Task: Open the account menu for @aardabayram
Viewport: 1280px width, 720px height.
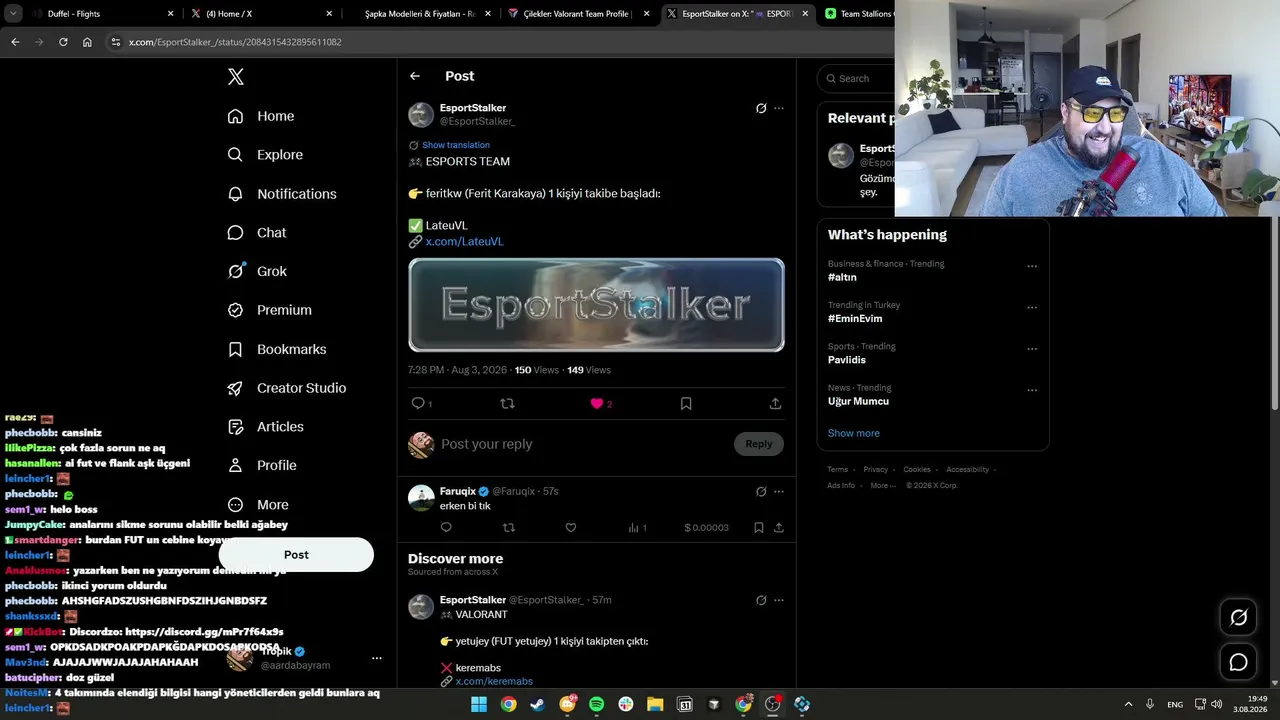Action: (x=377, y=658)
